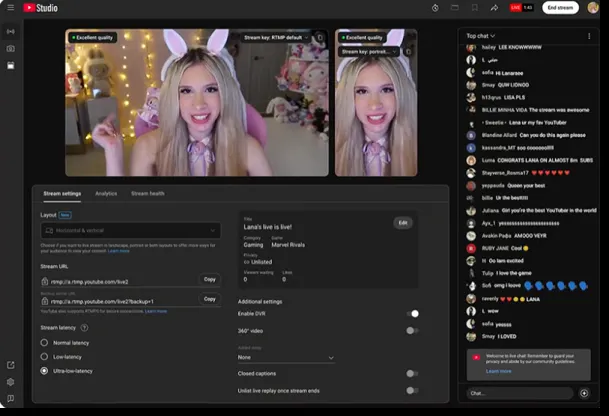
Task: Click the bookmark highlight icon in top bar
Action: click(x=475, y=8)
